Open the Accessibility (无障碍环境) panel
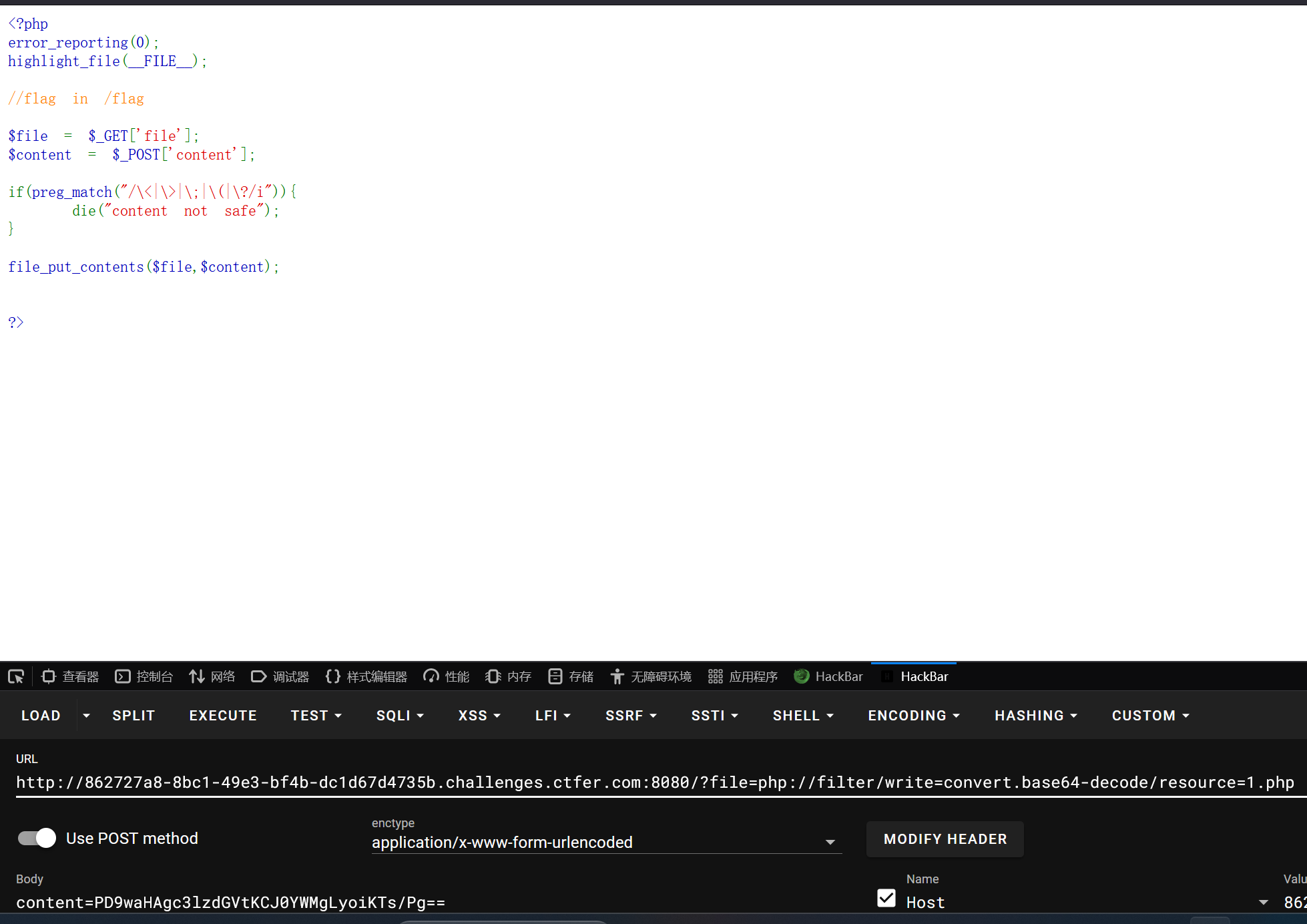Screen dimensions: 1307x924 coord(651,676)
